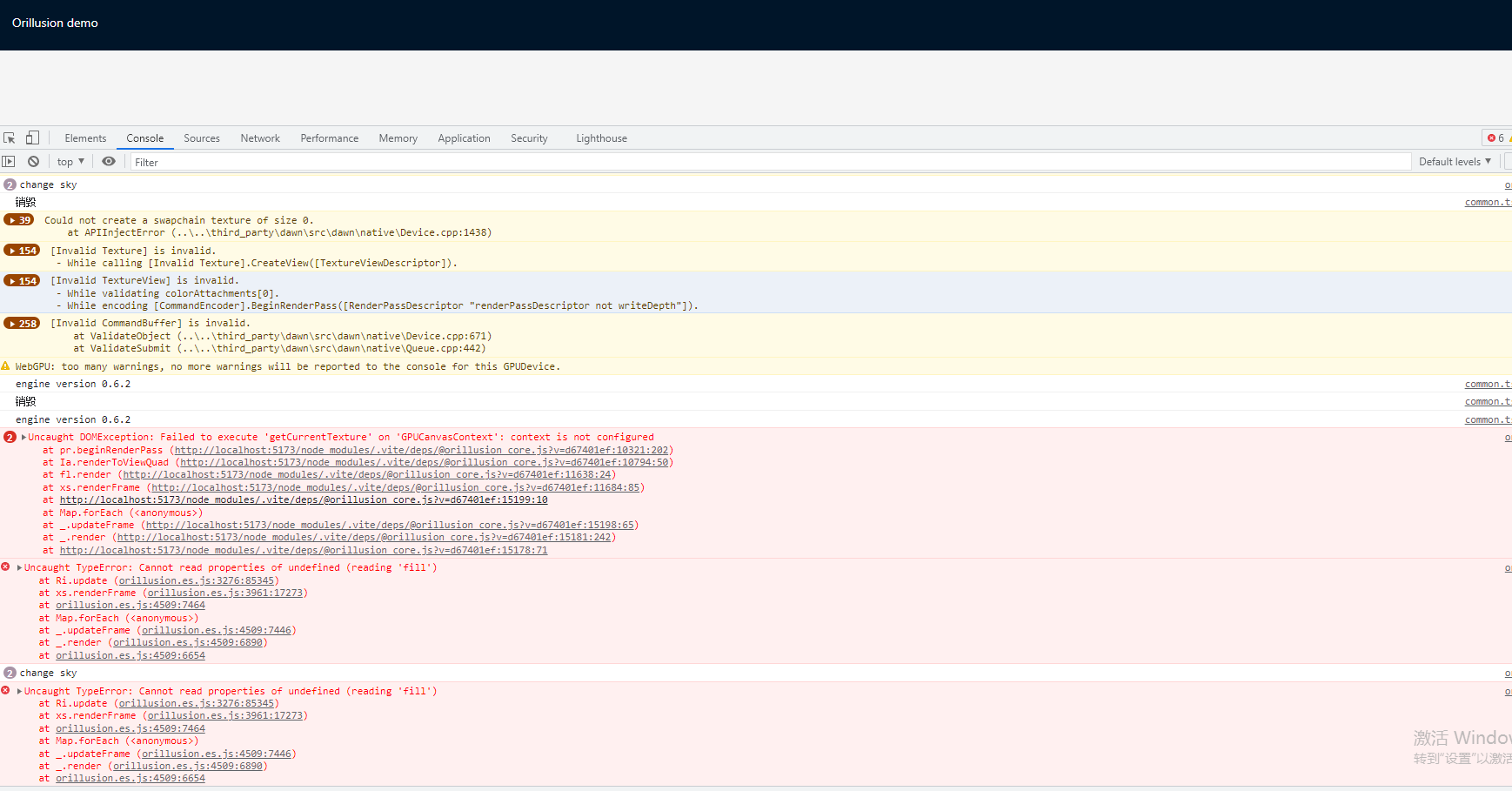Viewport: 1512px width, 791px height.
Task: Expand the Invalid TextureView warning entry
Action: (22, 280)
